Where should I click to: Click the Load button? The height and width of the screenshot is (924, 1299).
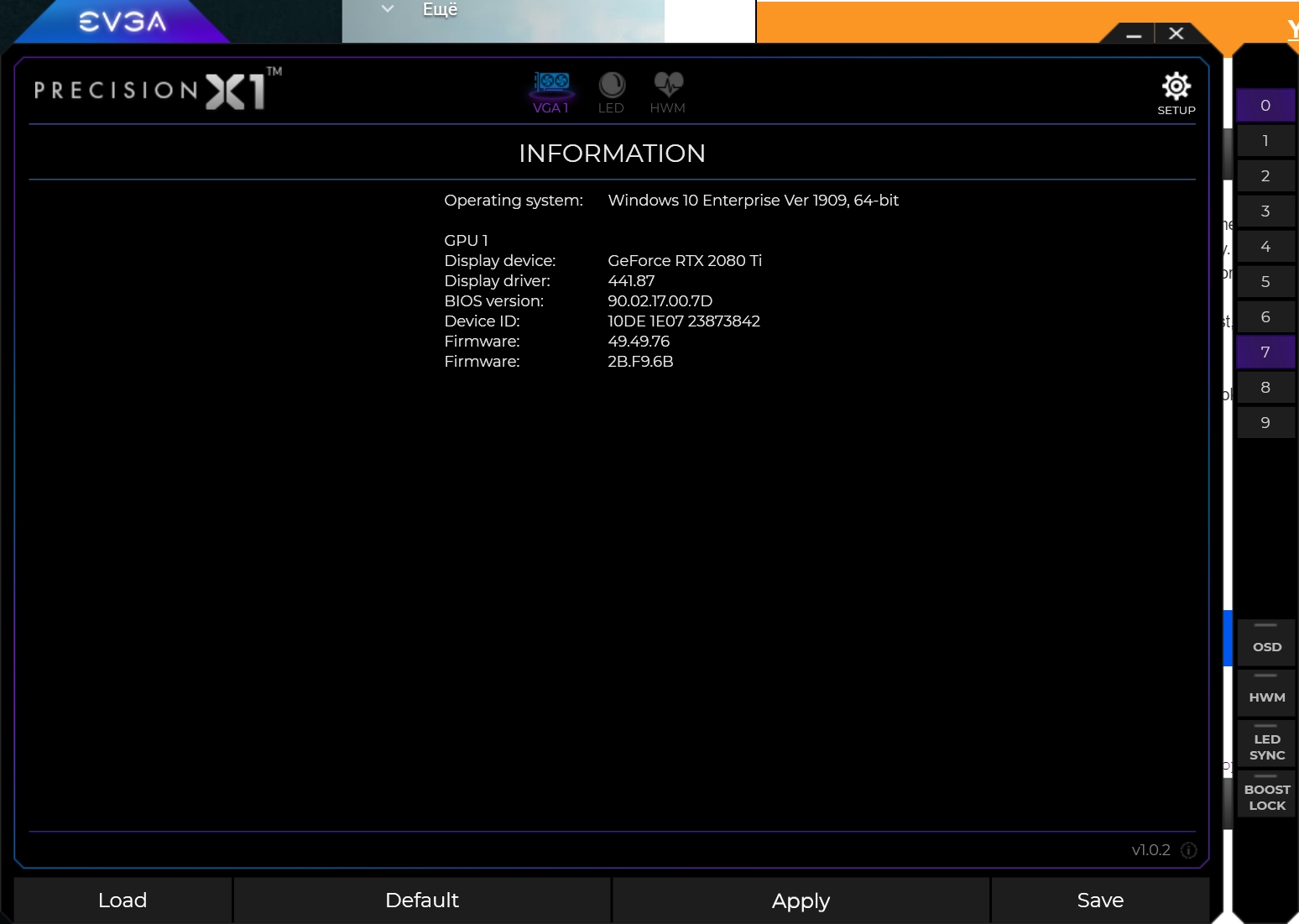tap(123, 901)
